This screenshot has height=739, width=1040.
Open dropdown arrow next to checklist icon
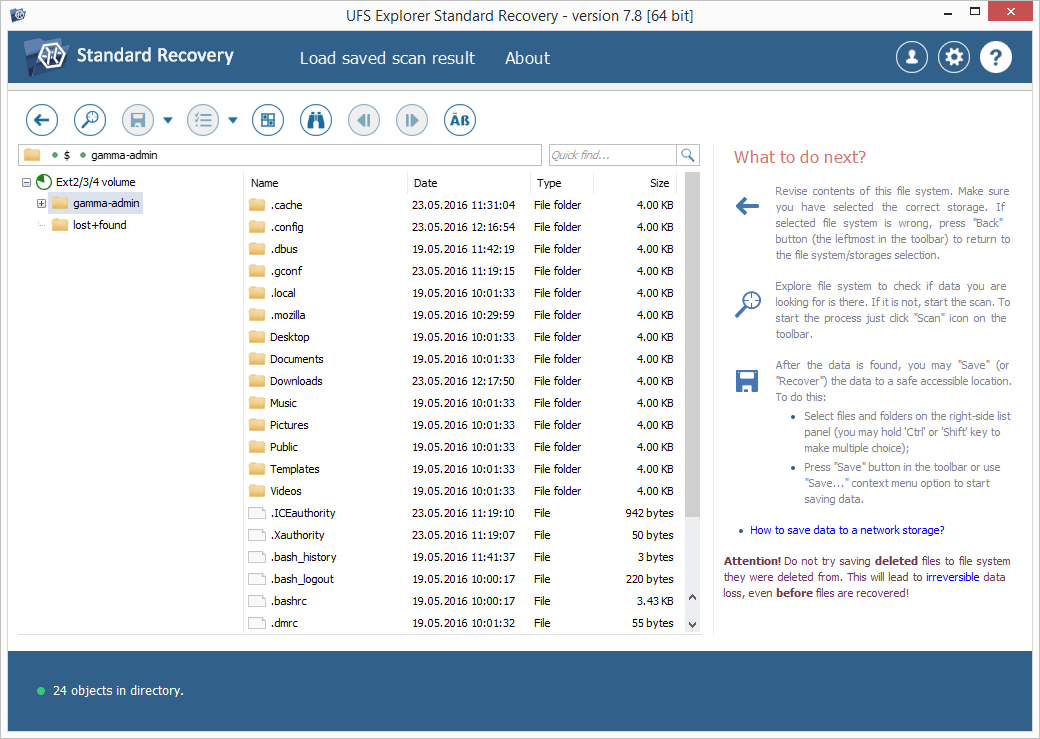(233, 120)
